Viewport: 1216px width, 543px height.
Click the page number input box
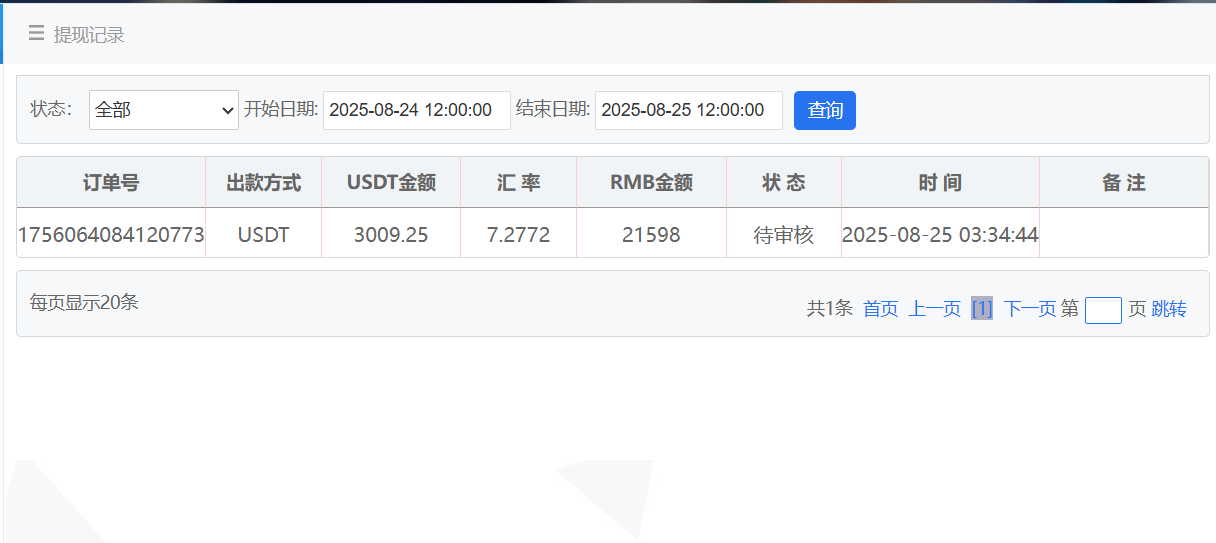(x=1103, y=310)
